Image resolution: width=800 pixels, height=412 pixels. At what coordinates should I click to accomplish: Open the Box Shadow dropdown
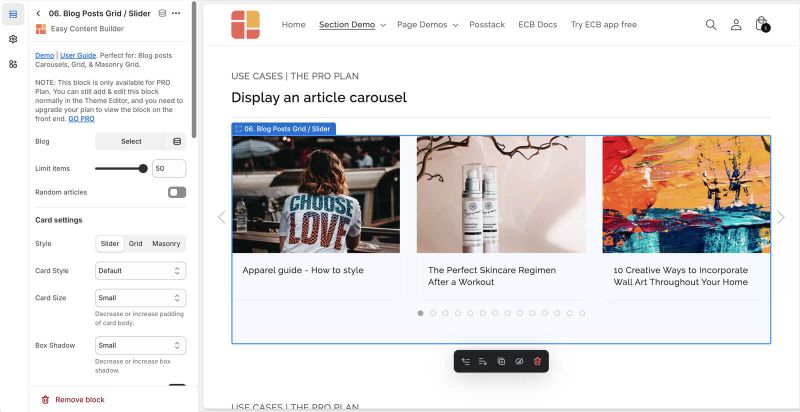[x=140, y=346]
